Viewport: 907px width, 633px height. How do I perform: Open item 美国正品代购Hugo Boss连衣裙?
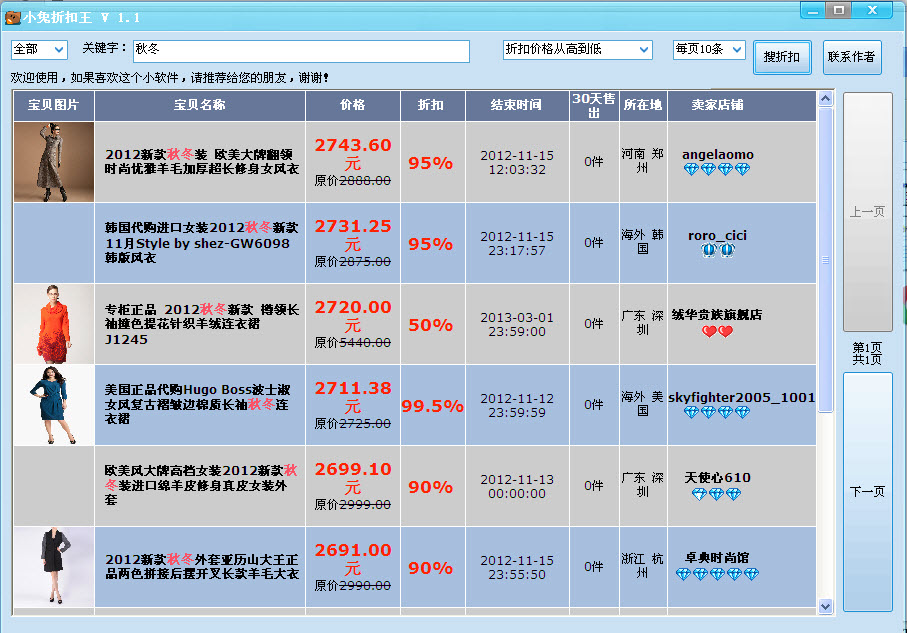(197, 404)
